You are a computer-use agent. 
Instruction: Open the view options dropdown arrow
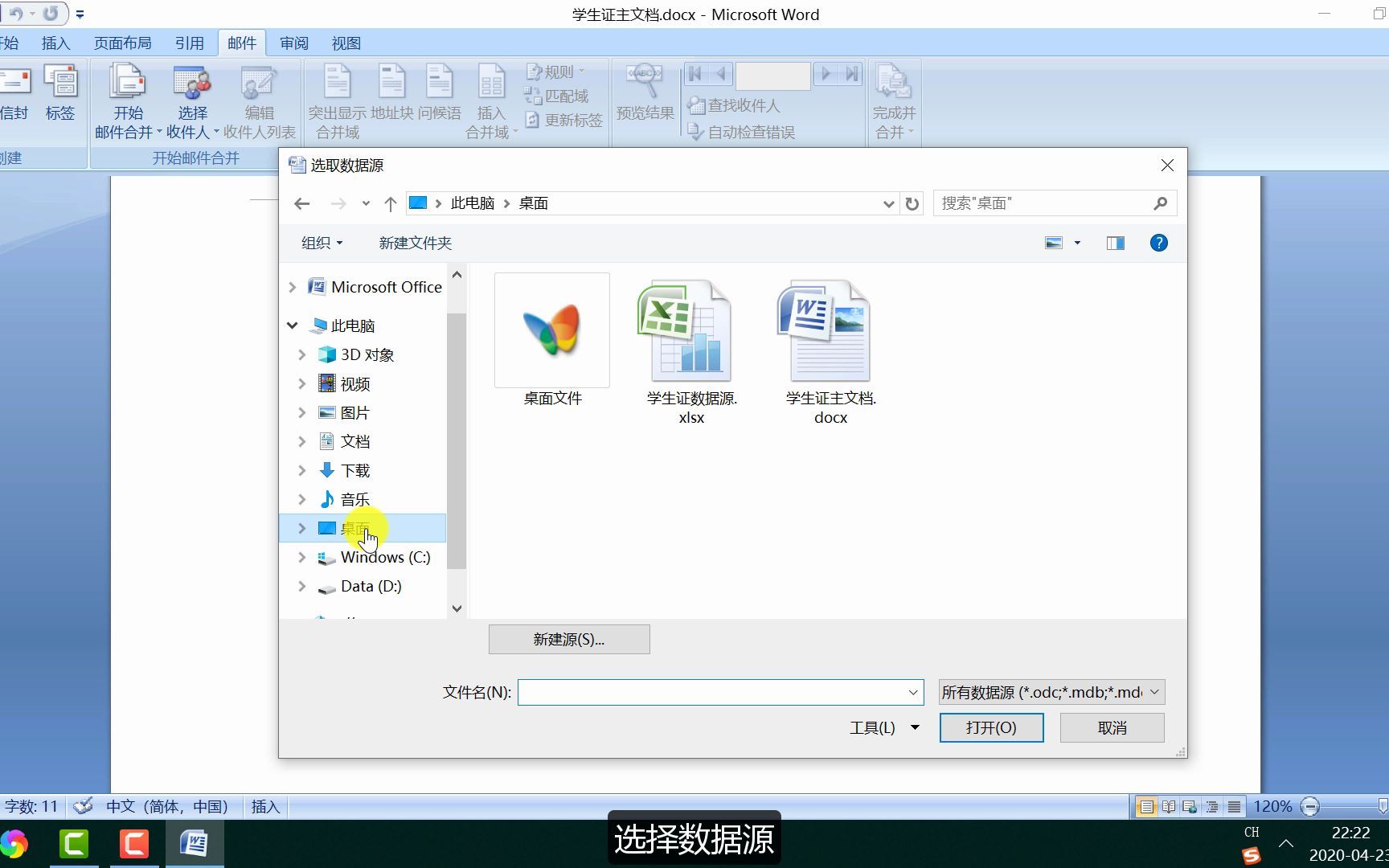tap(1077, 243)
